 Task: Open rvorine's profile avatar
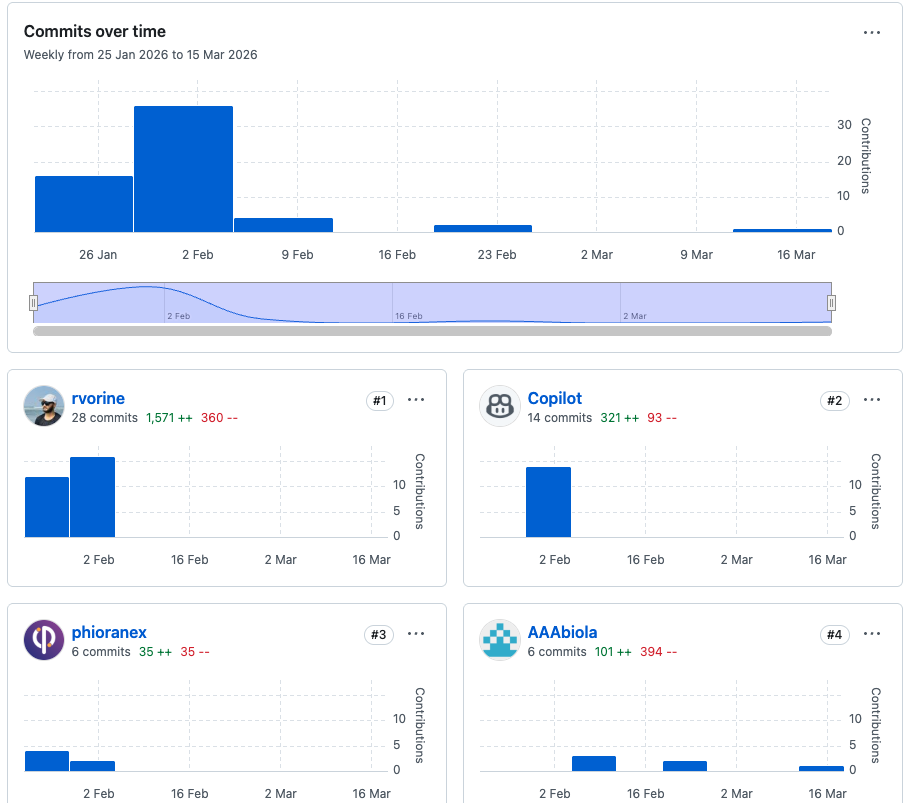(43, 406)
